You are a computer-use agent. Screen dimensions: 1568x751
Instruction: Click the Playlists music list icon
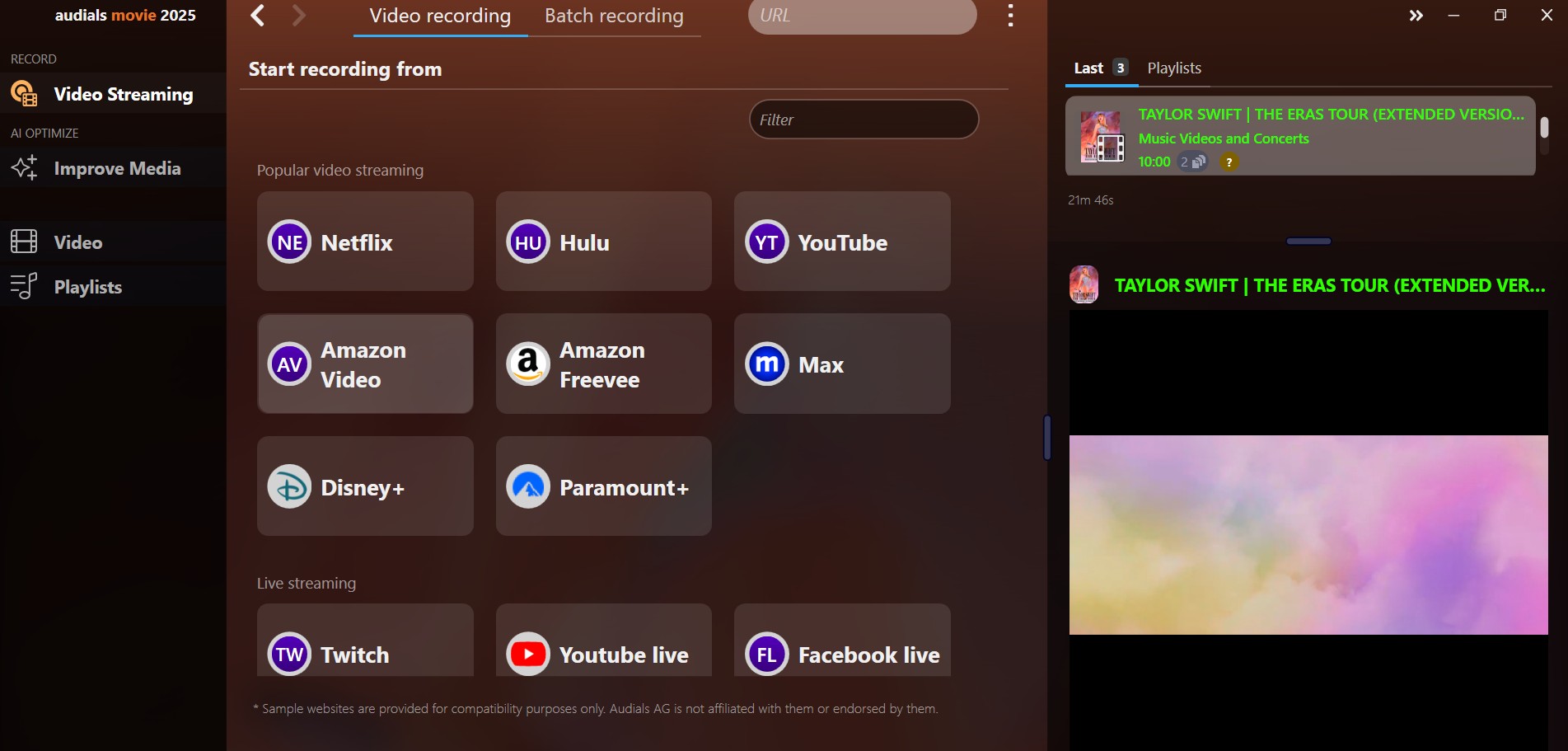point(24,286)
